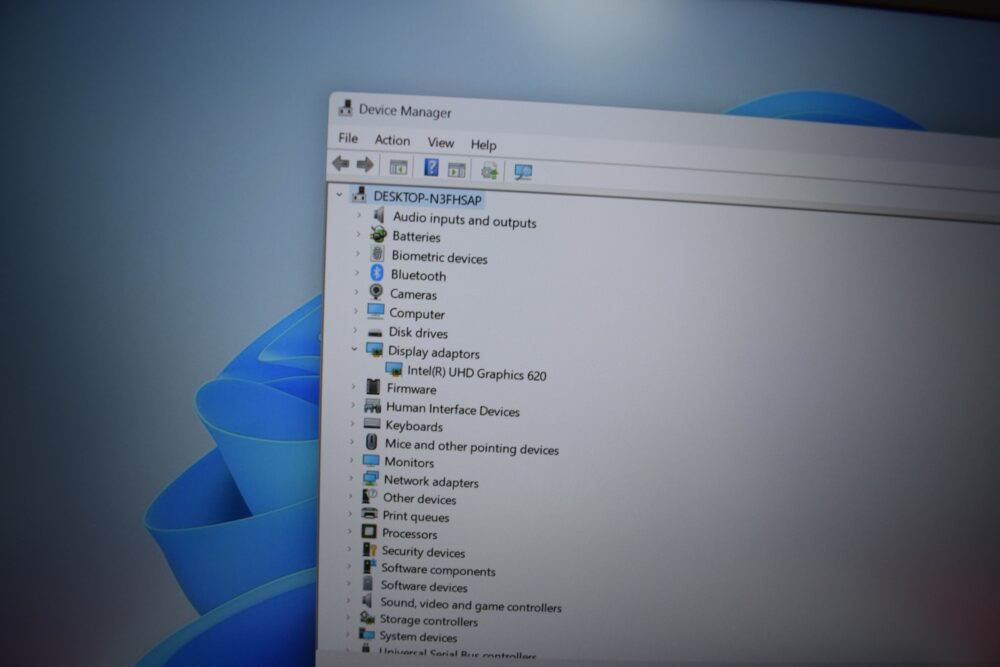Select the System devices label
The height and width of the screenshot is (667, 1000).
tap(418, 636)
